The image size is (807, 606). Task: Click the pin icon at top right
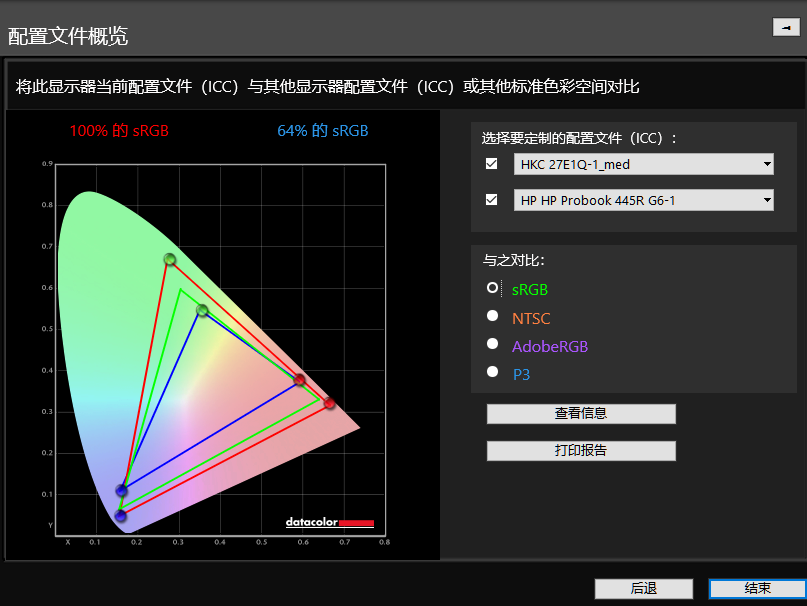786,27
